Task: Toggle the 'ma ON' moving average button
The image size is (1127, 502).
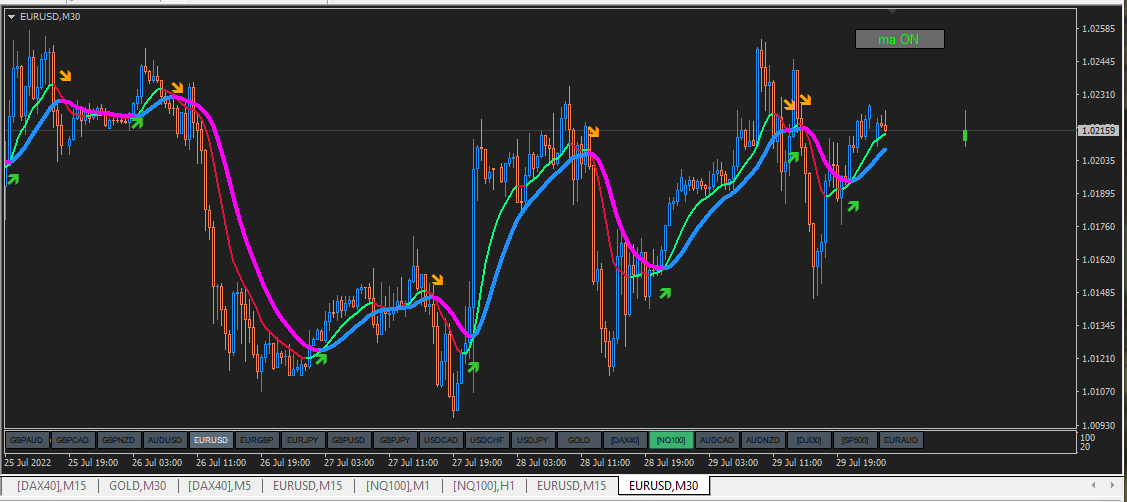Action: pyautogui.click(x=899, y=39)
